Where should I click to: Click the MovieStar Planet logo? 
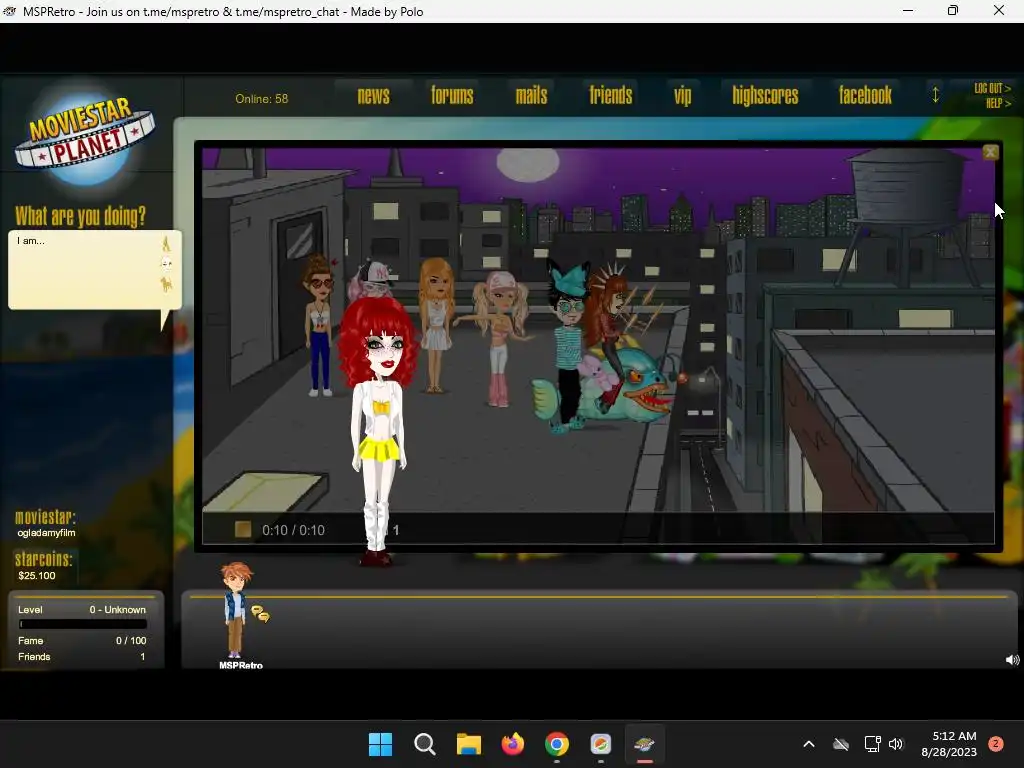(x=85, y=138)
